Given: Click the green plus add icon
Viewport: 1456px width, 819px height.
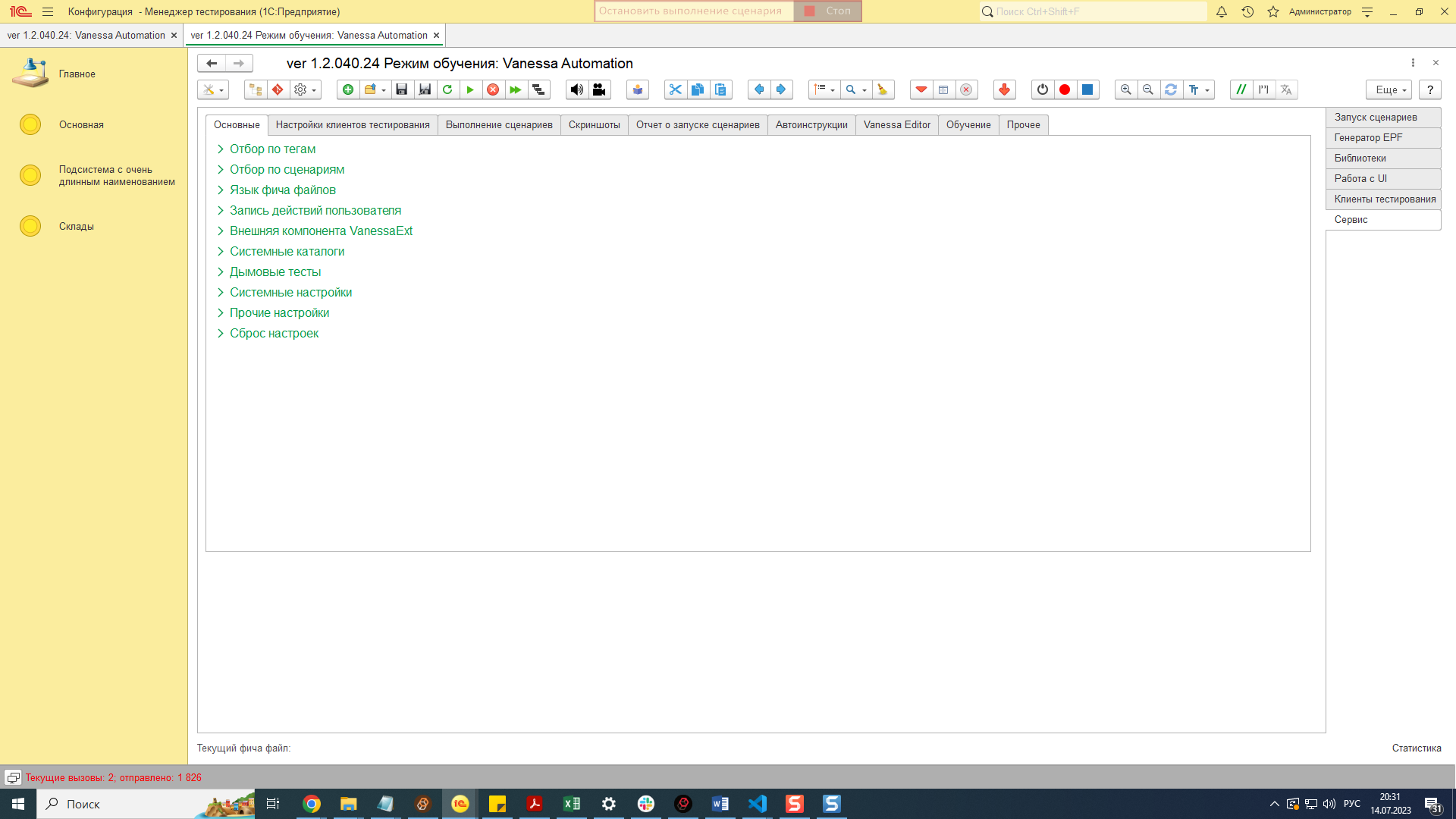Looking at the screenshot, I should tap(348, 89).
